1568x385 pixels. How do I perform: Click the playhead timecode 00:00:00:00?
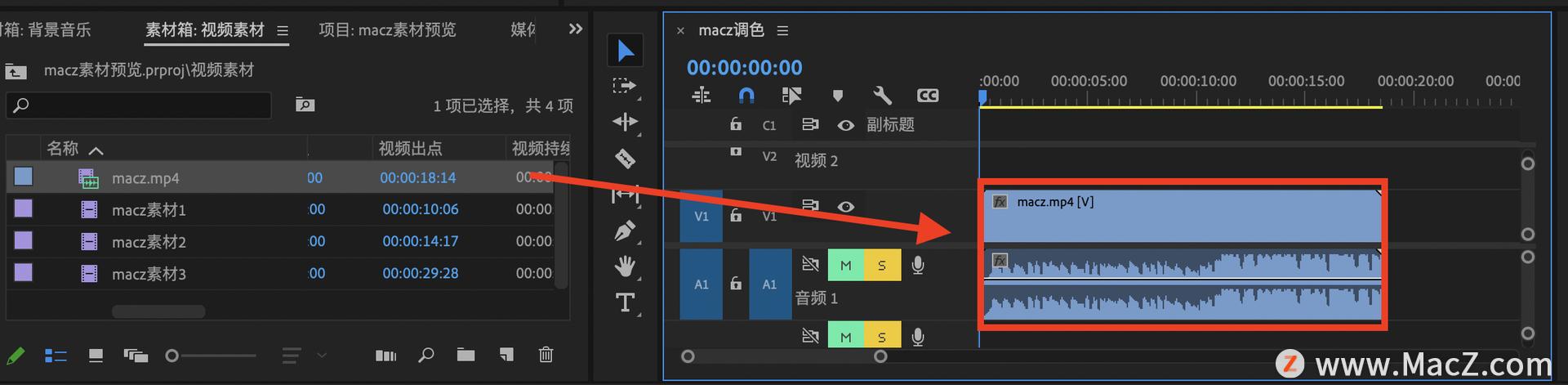(x=744, y=67)
